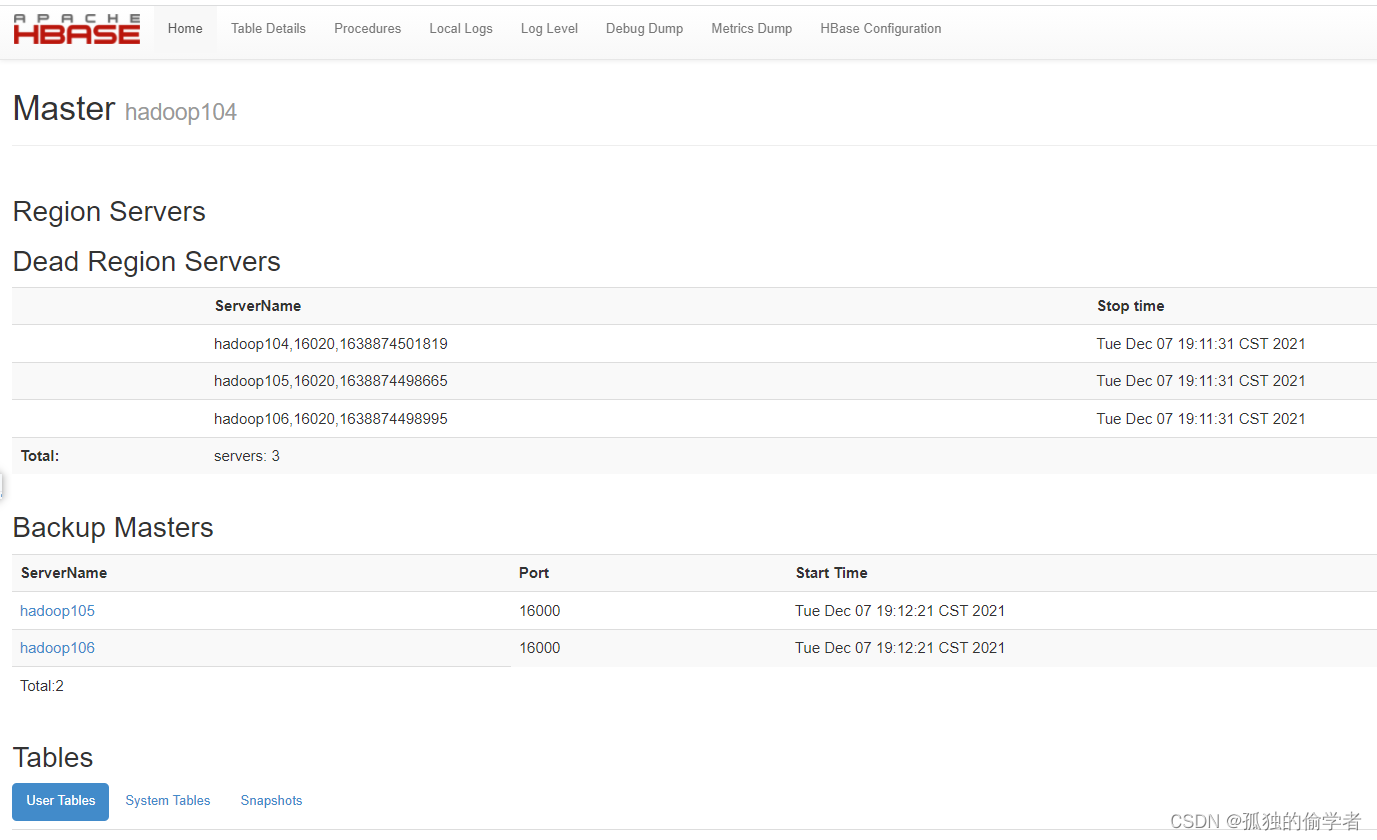Open the Table Details page
This screenshot has width=1377, height=840.
pyautogui.click(x=268, y=29)
